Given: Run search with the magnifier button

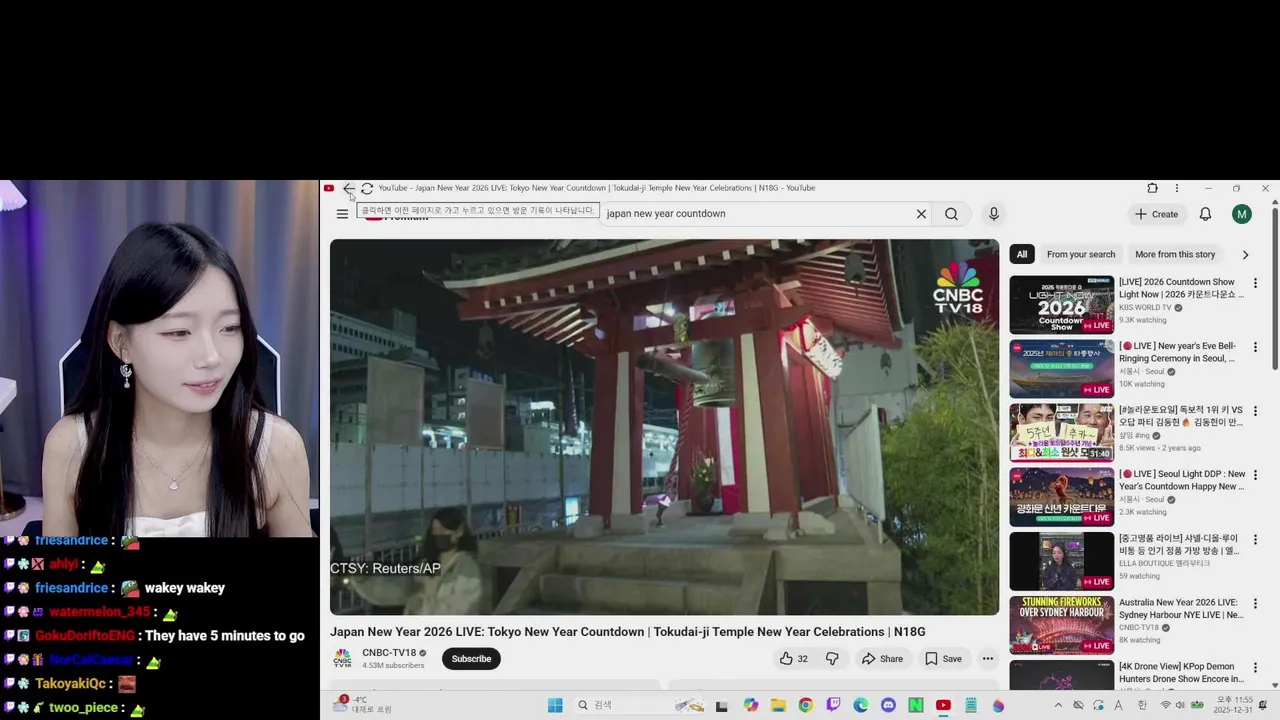Looking at the screenshot, I should pos(951,214).
